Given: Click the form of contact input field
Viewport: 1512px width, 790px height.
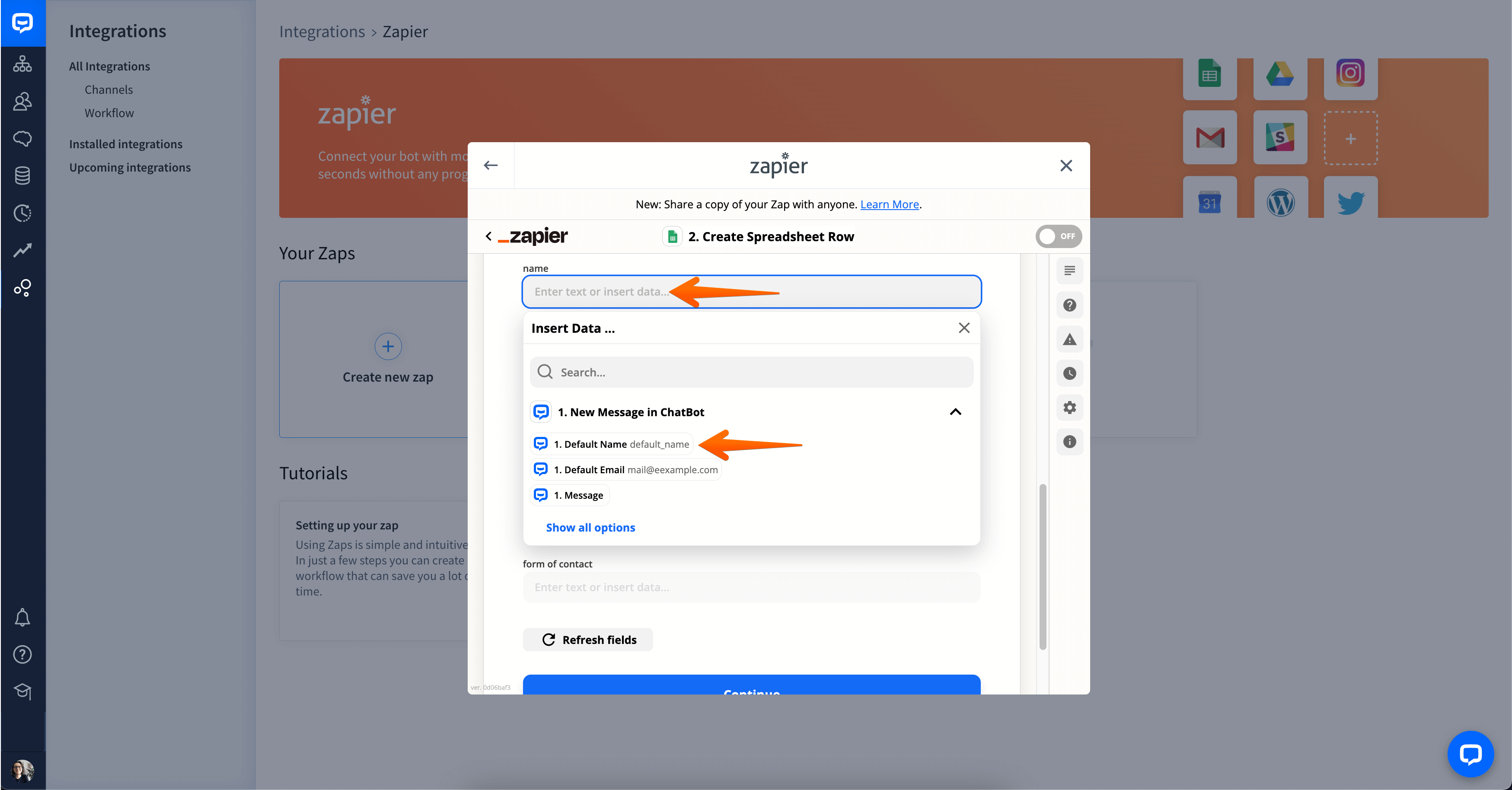Looking at the screenshot, I should pyautogui.click(x=751, y=587).
